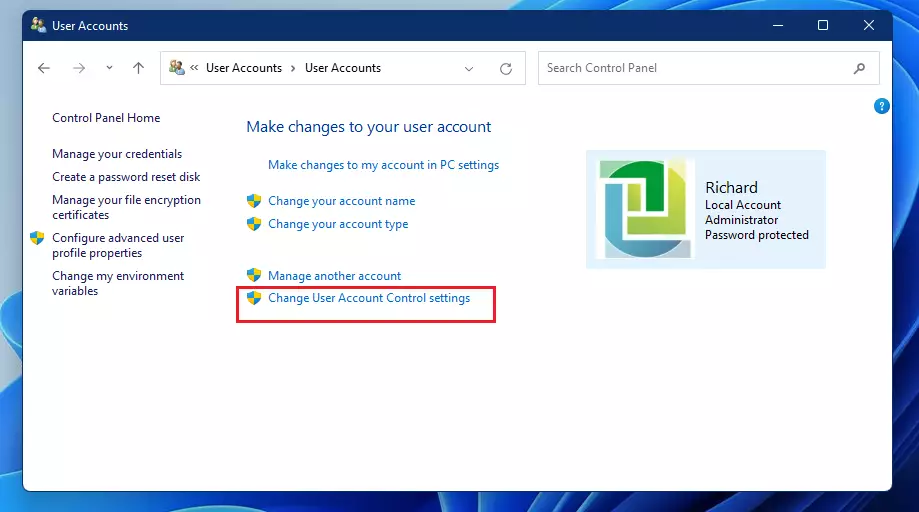Minimize the User Accounts window
The width and height of the screenshot is (919, 512).
[x=778, y=25]
